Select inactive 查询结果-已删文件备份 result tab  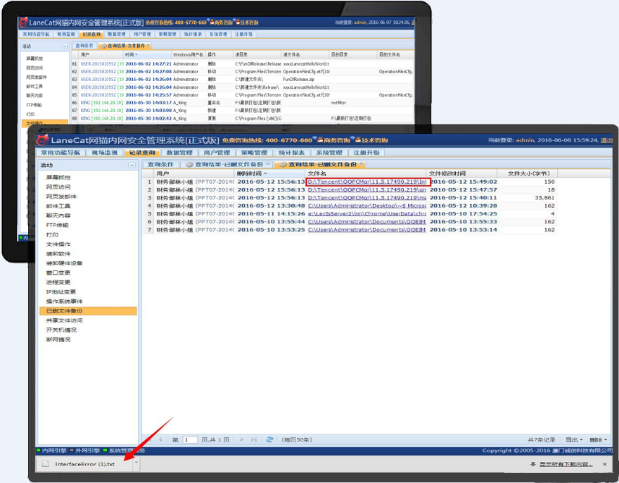pyautogui.click(x=229, y=164)
